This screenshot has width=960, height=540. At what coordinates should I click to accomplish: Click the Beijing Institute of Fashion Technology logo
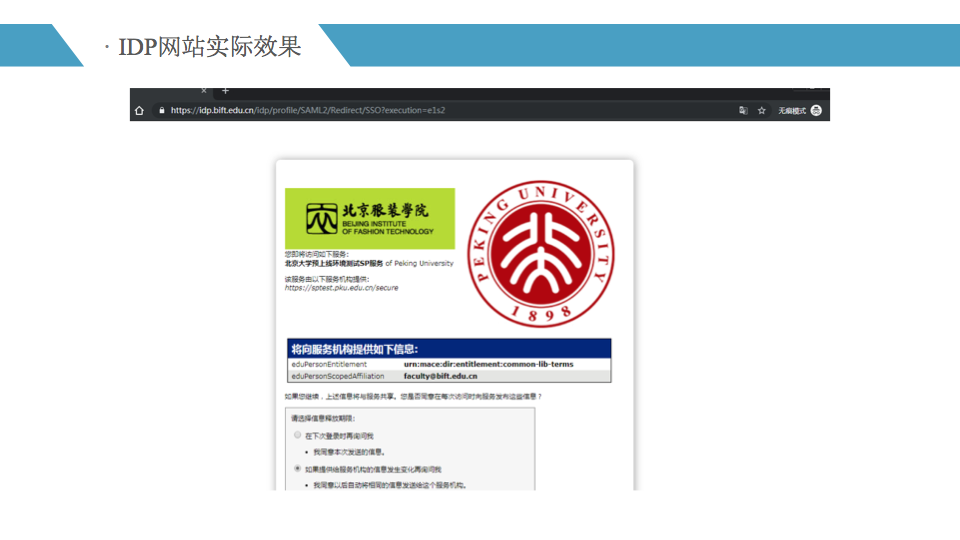(369, 218)
